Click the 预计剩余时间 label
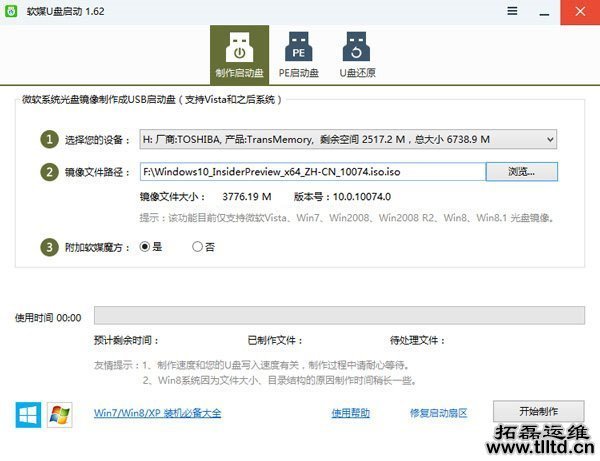The width and height of the screenshot is (600, 461). (x=126, y=340)
